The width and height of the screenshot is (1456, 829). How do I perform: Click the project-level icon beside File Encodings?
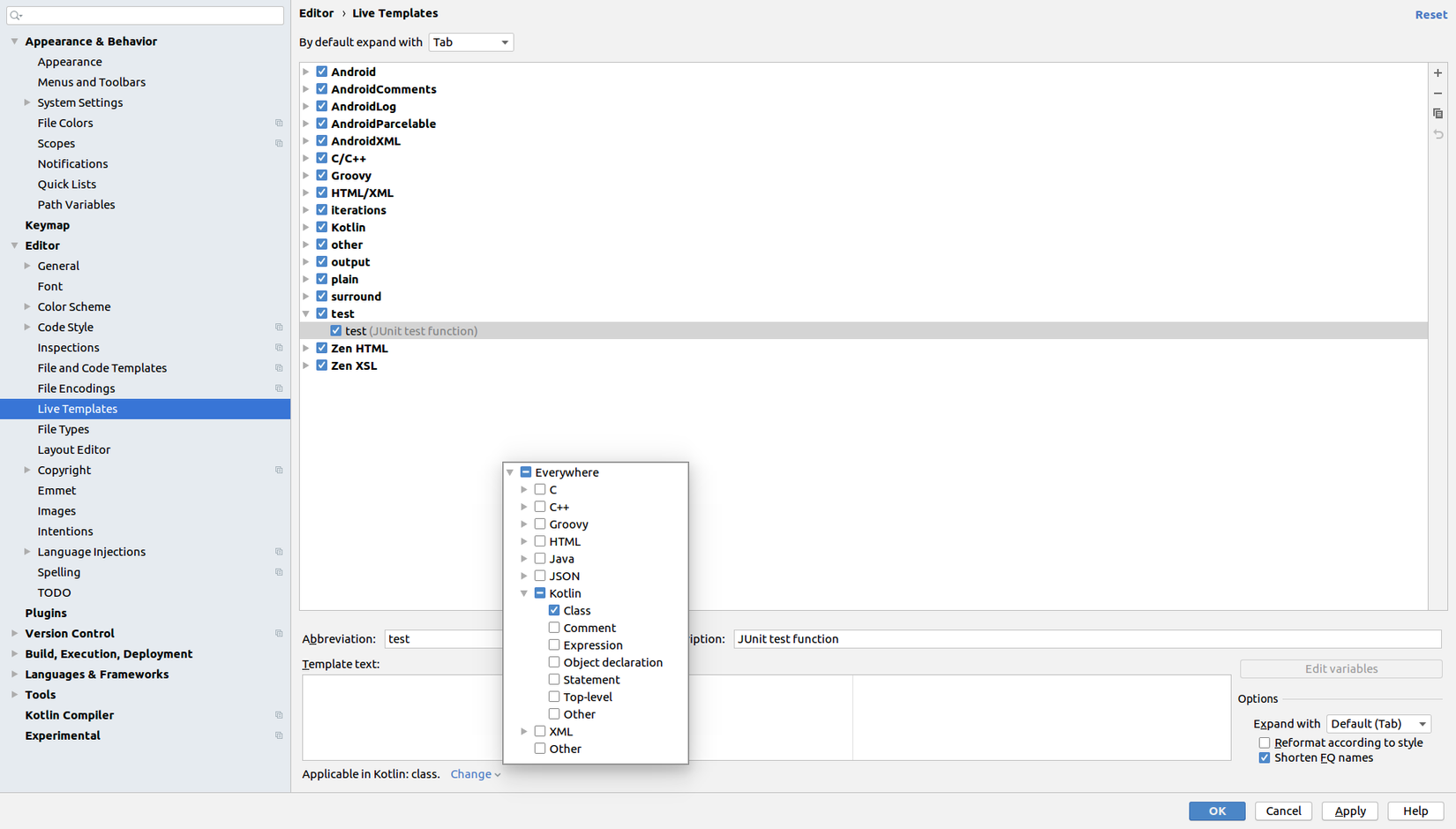[x=279, y=388]
